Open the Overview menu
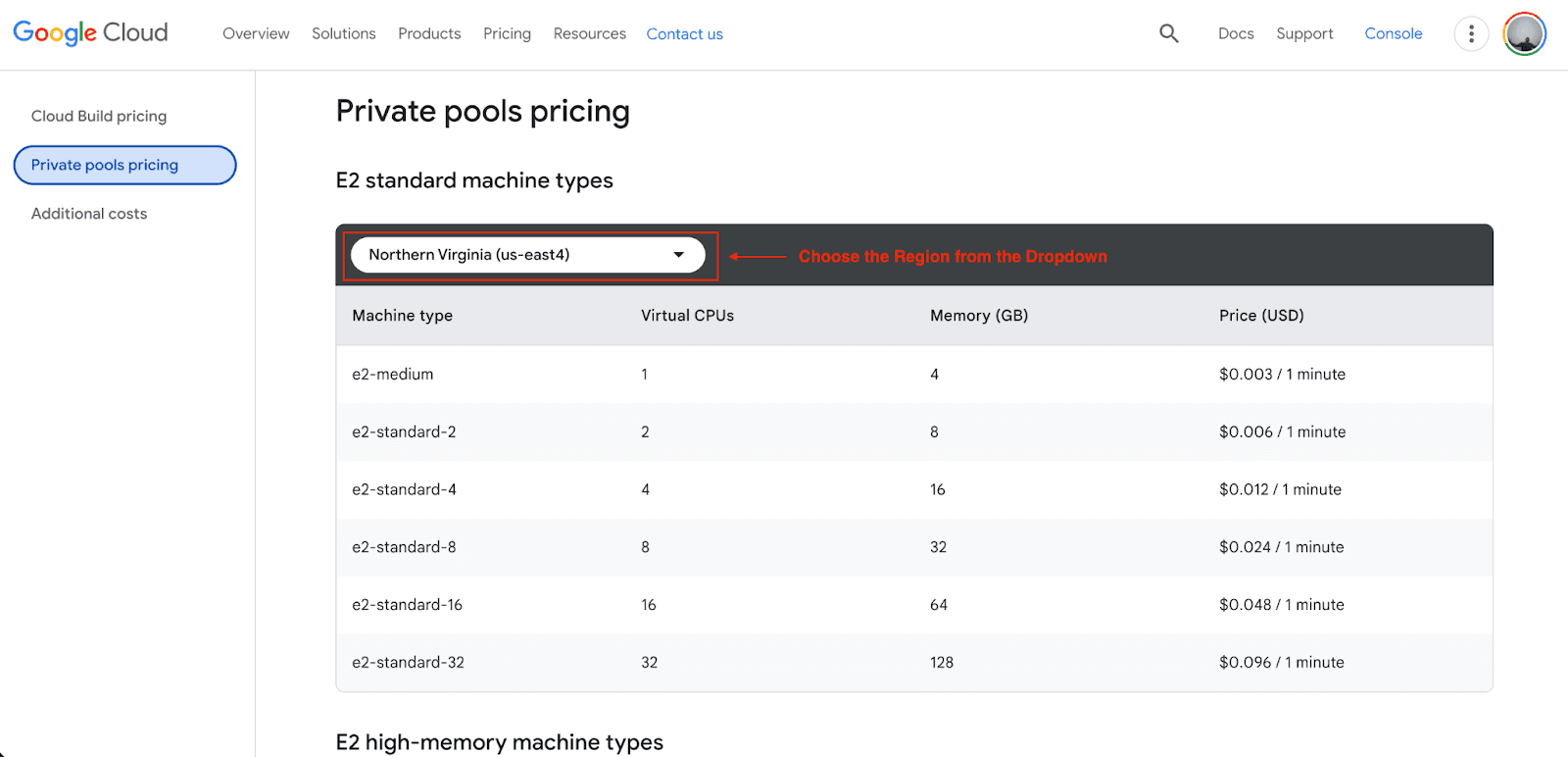 tap(256, 33)
